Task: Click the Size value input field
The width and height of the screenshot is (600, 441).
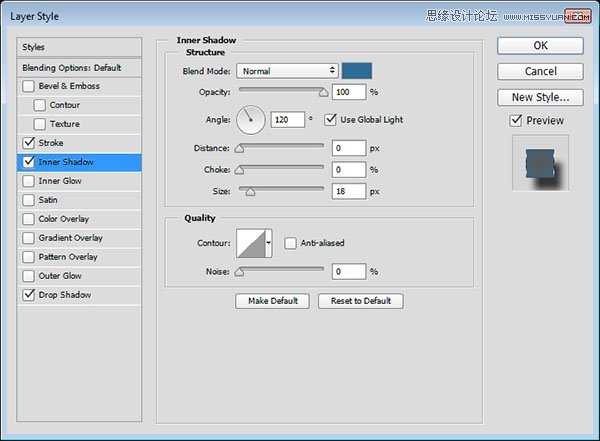Action: 348,190
